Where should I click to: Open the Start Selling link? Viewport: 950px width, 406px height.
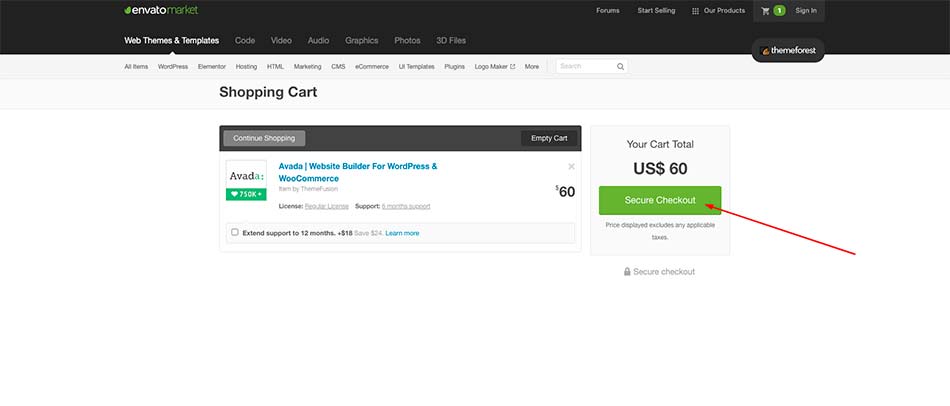pos(656,11)
